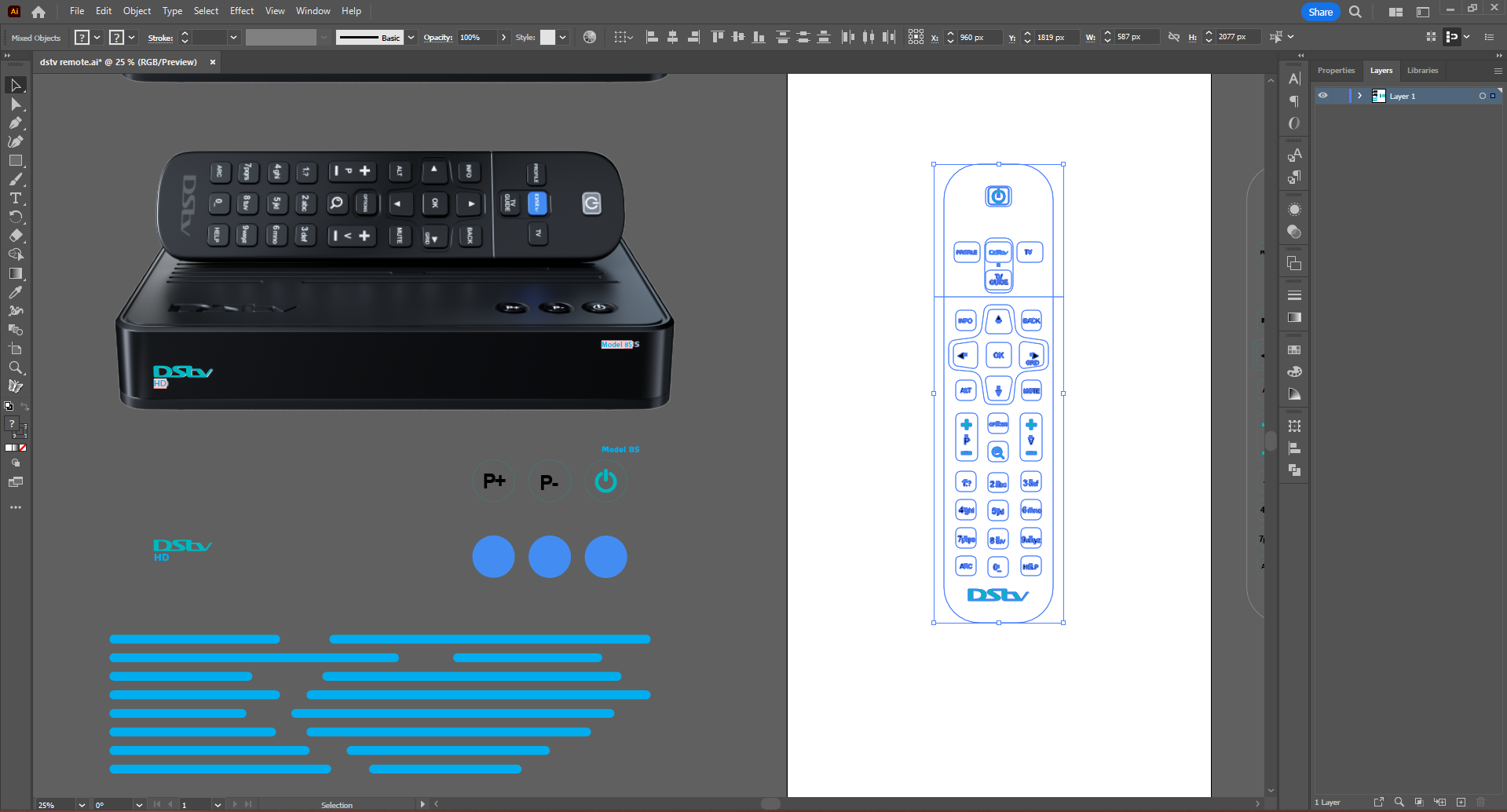Select the Paintbrush tool
This screenshot has height=812, width=1507.
[x=16, y=179]
